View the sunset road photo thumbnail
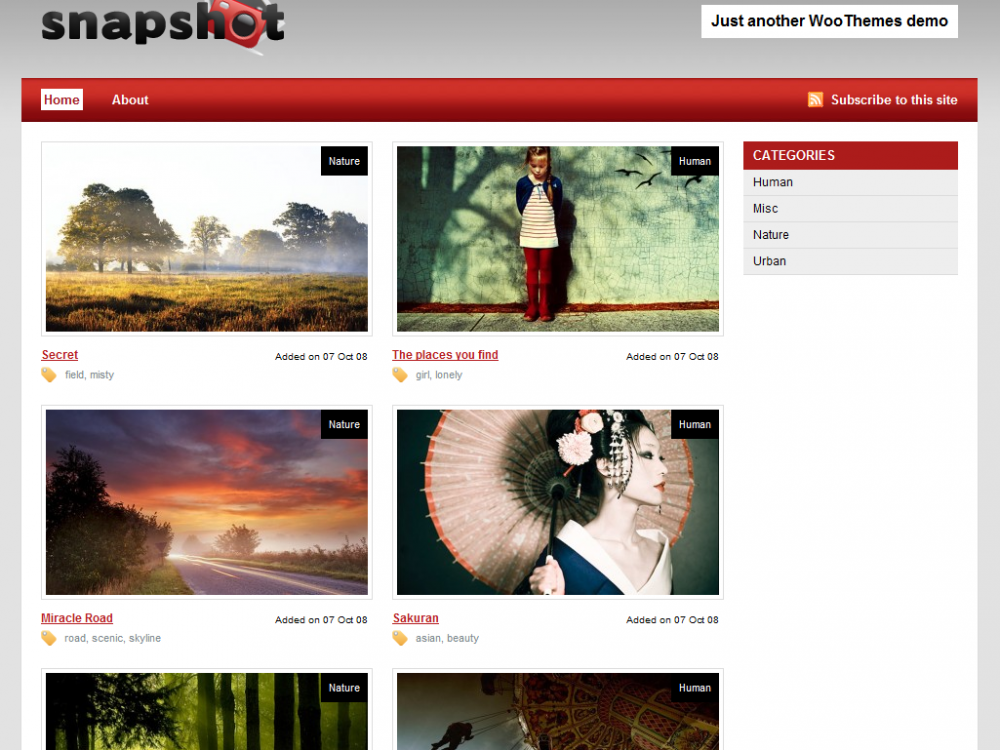The image size is (1000, 750). [207, 502]
